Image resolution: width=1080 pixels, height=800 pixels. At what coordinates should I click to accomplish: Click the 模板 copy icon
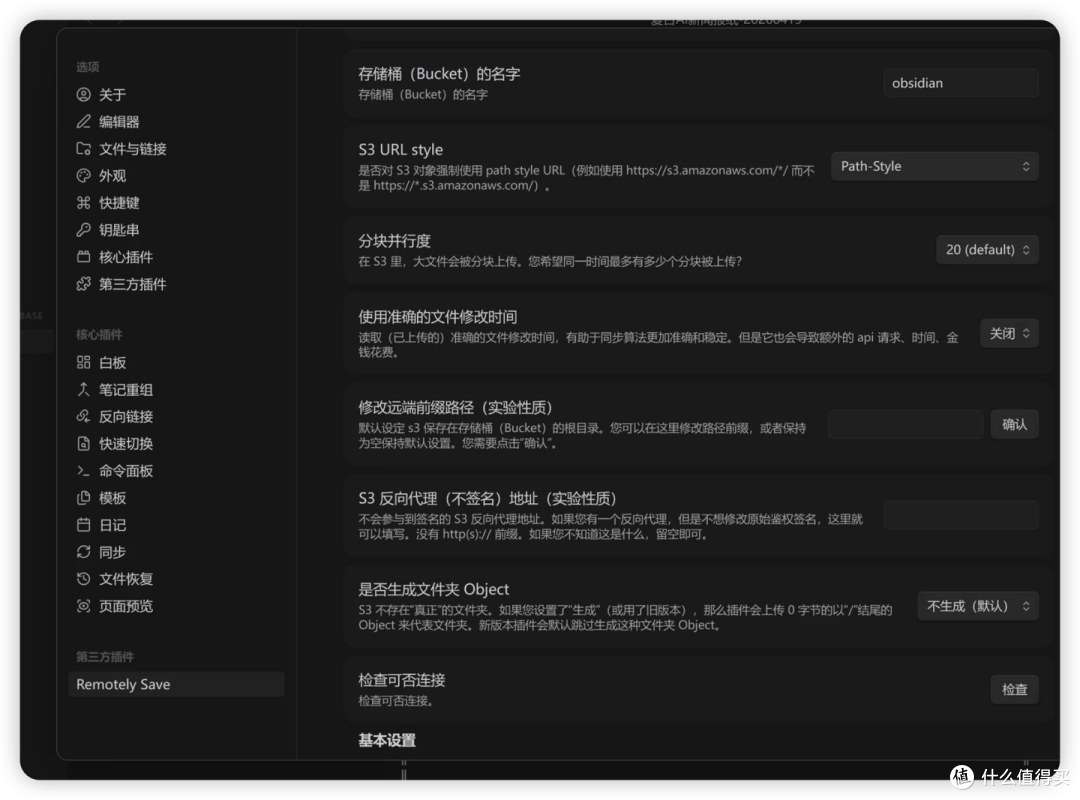pyautogui.click(x=83, y=498)
